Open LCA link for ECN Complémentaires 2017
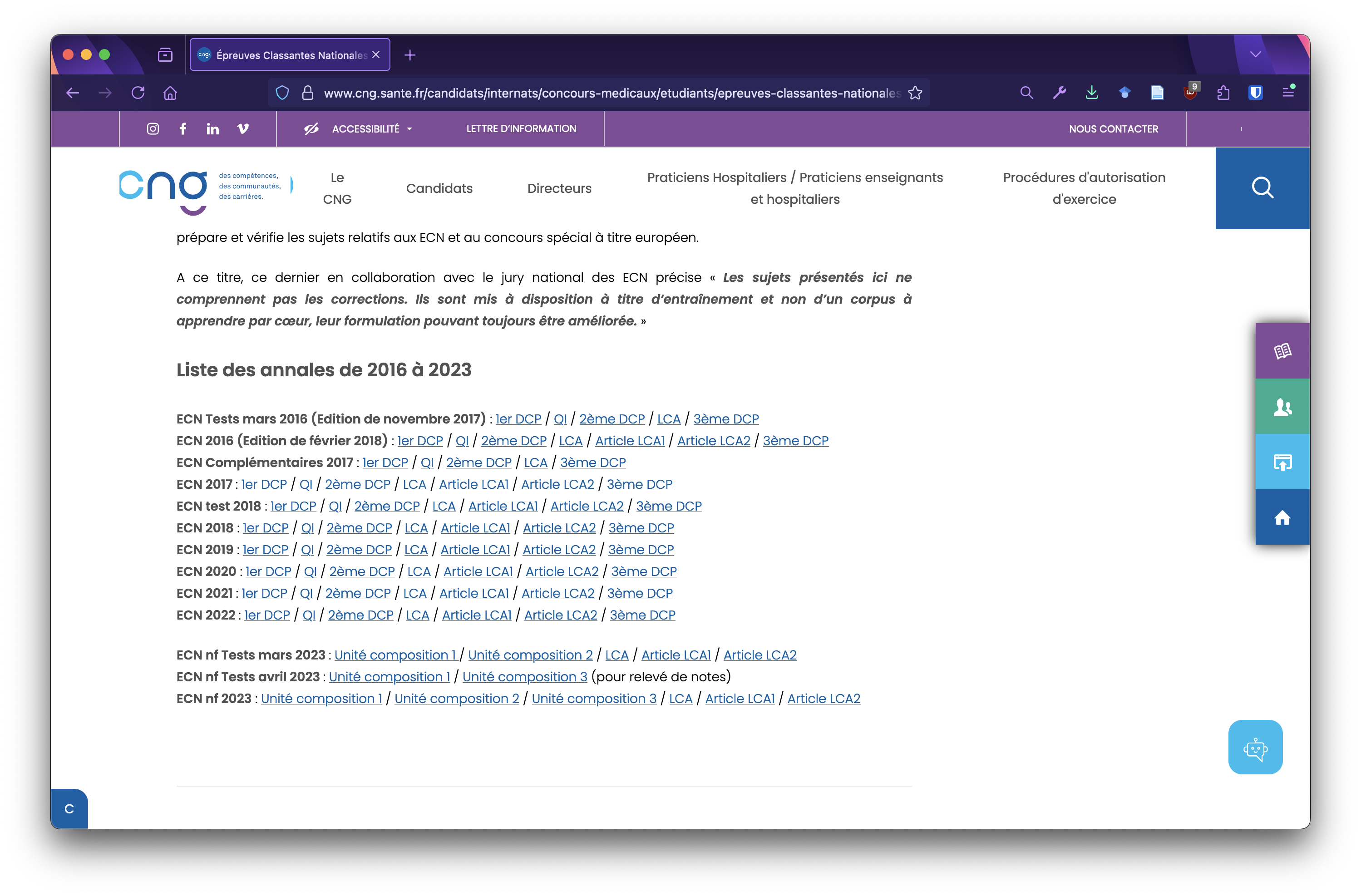 535,463
